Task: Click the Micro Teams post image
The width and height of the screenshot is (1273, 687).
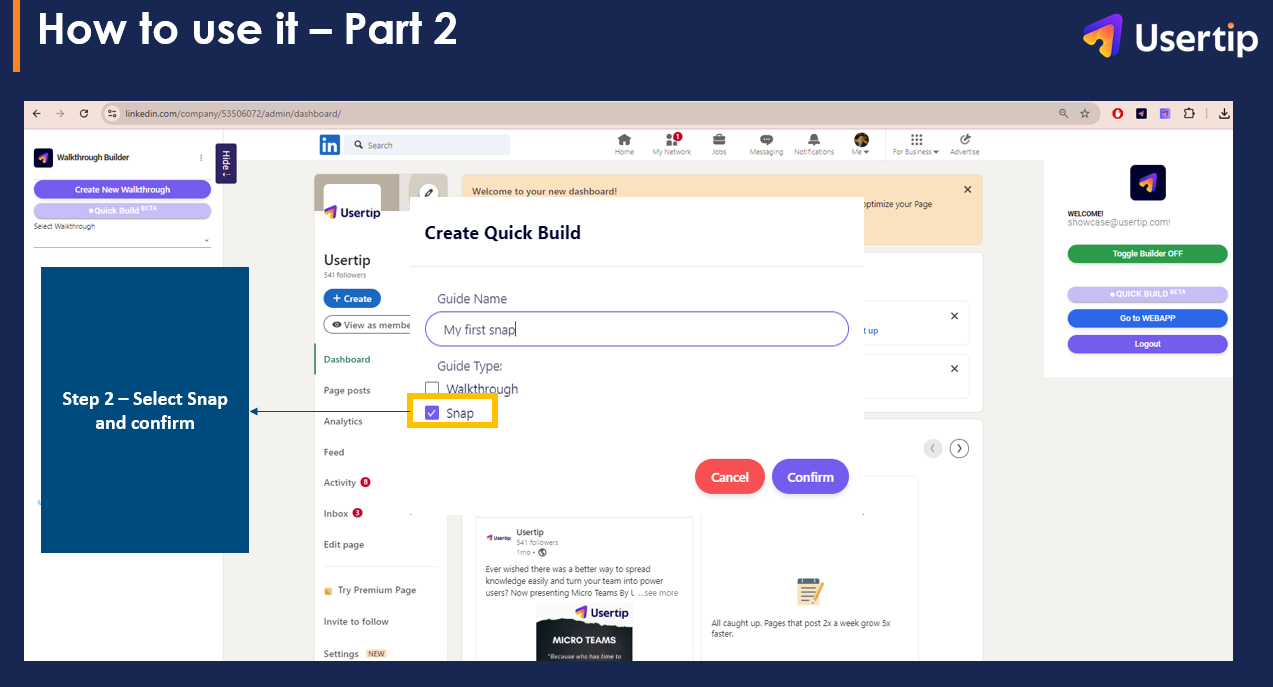Action: (584, 631)
